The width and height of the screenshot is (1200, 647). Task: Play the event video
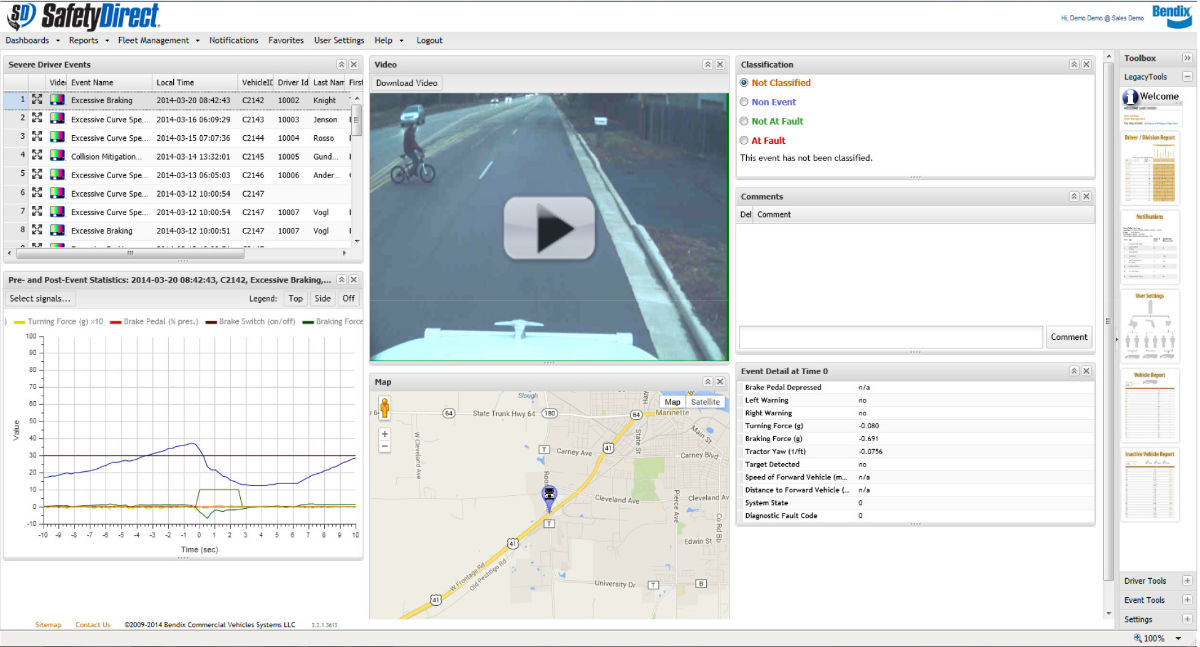point(548,230)
